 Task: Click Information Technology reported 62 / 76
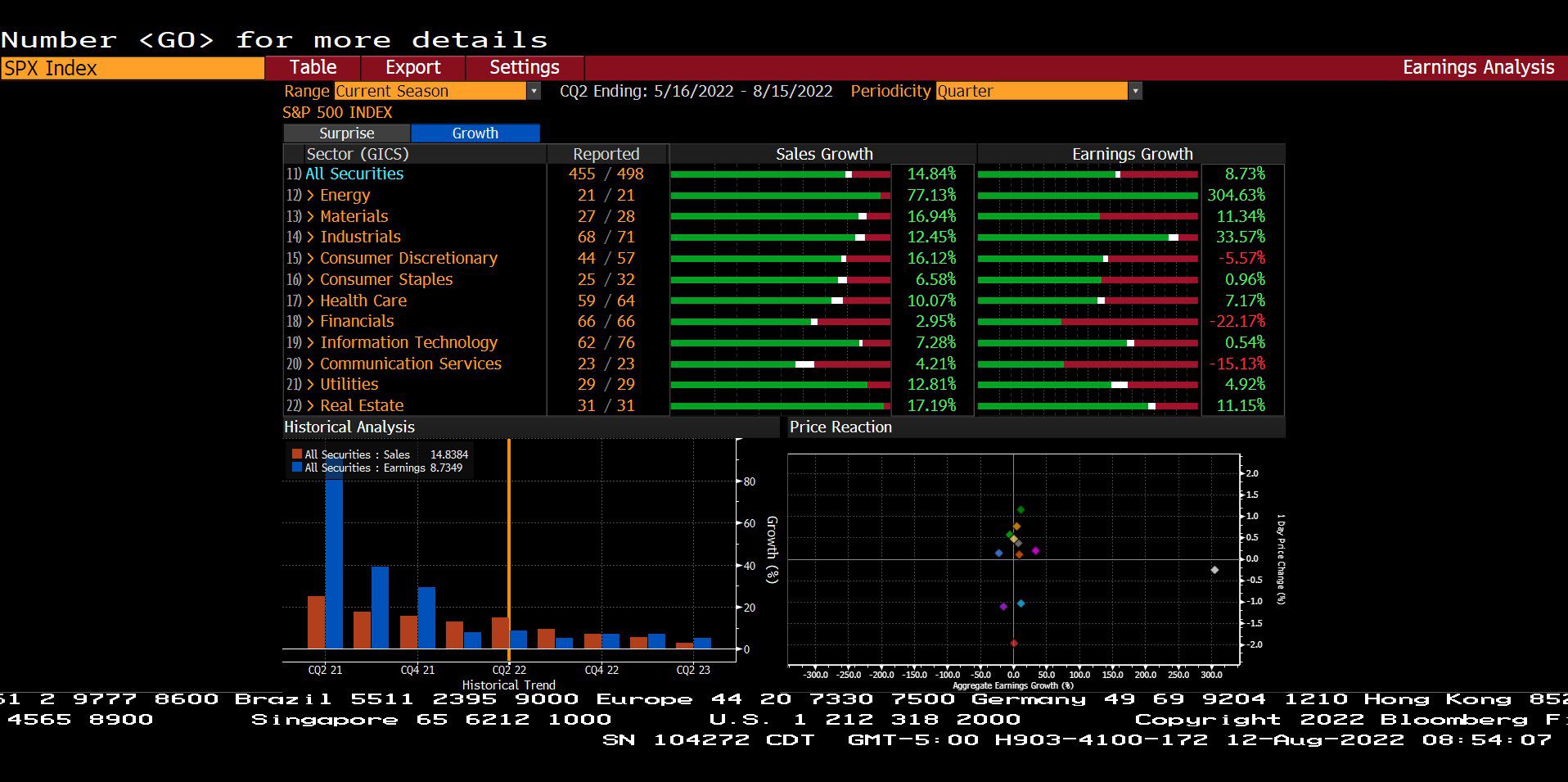tap(606, 342)
